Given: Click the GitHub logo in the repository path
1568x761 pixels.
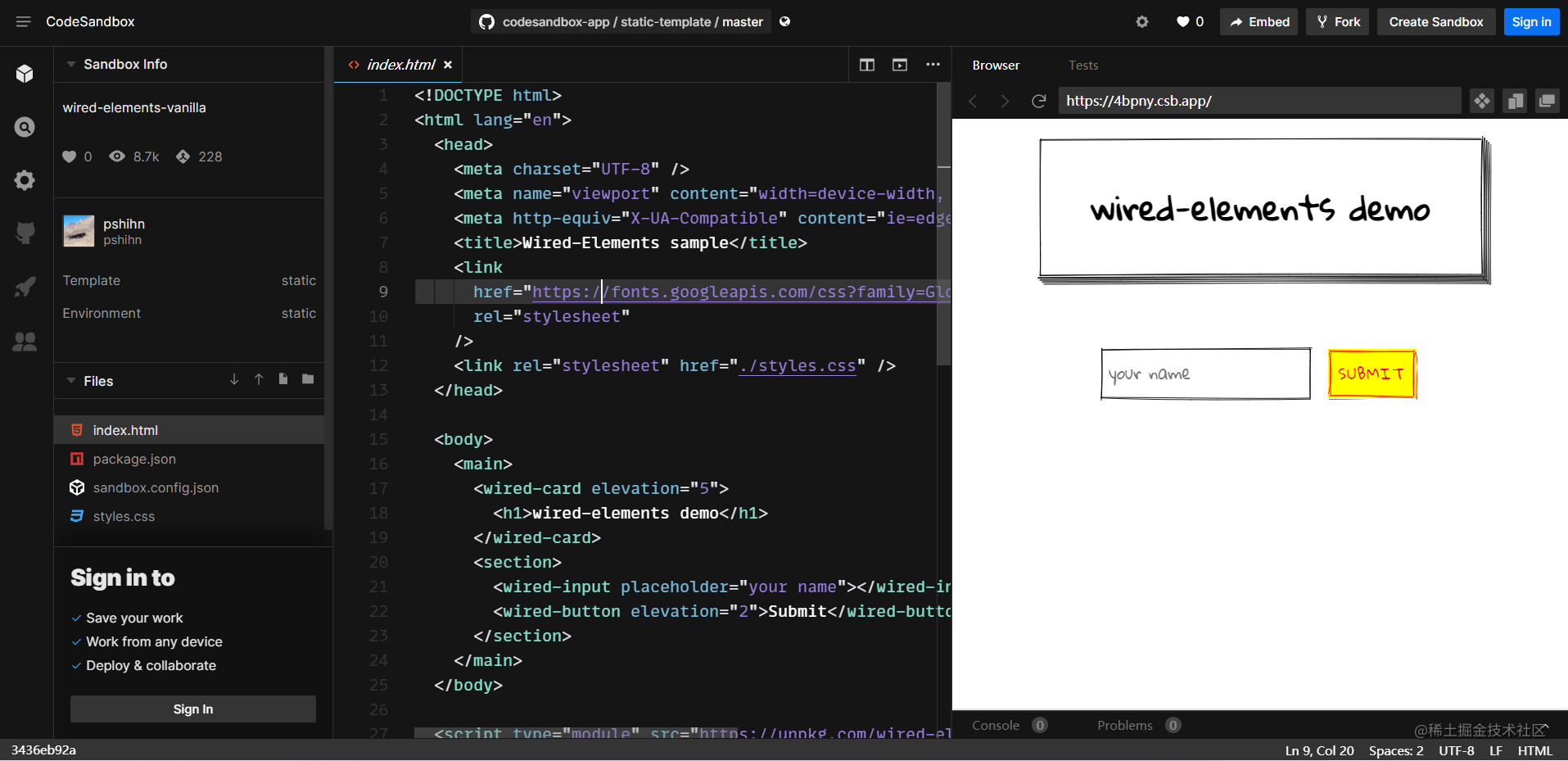Looking at the screenshot, I should 487,22.
